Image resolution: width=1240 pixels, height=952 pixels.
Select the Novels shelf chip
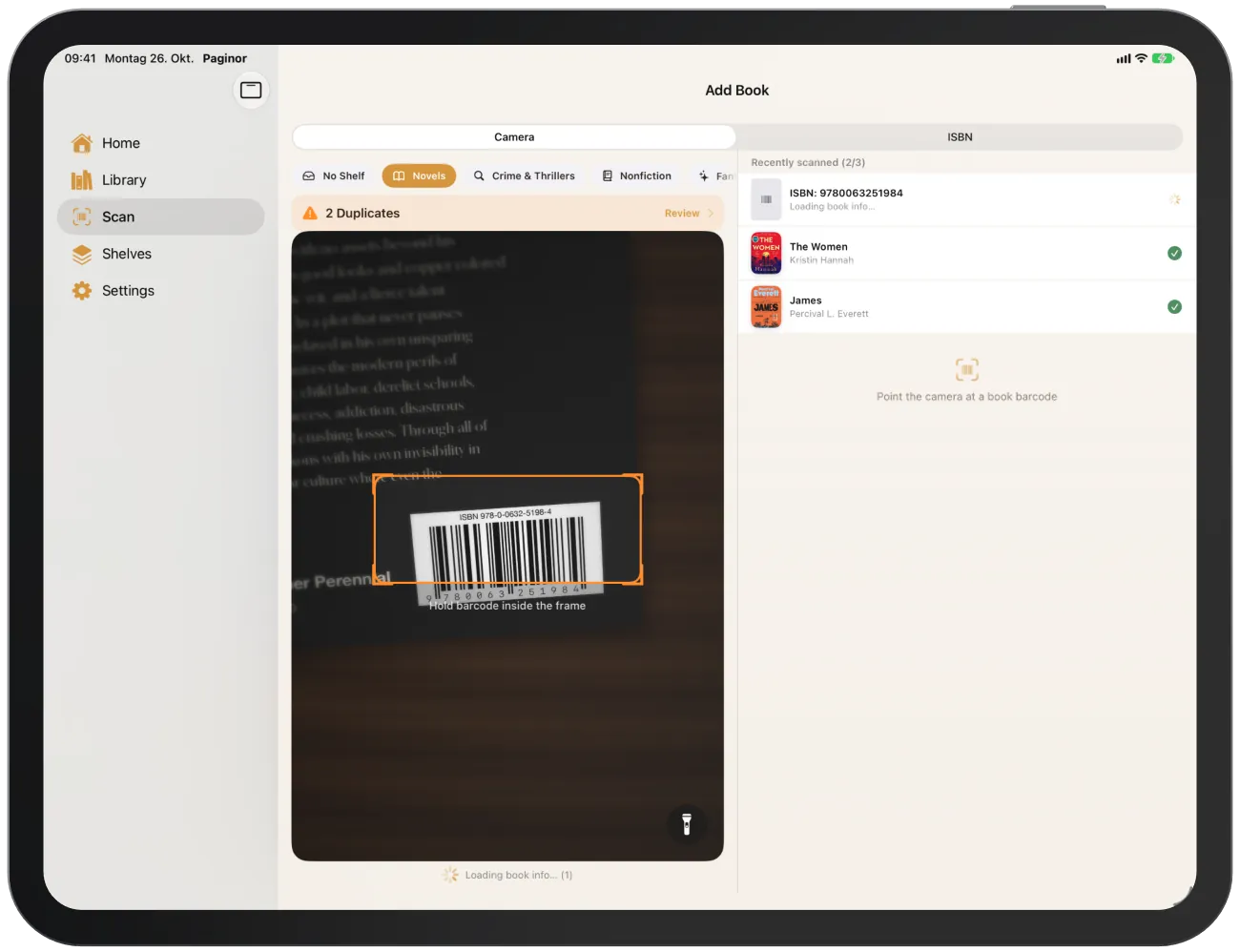[420, 176]
